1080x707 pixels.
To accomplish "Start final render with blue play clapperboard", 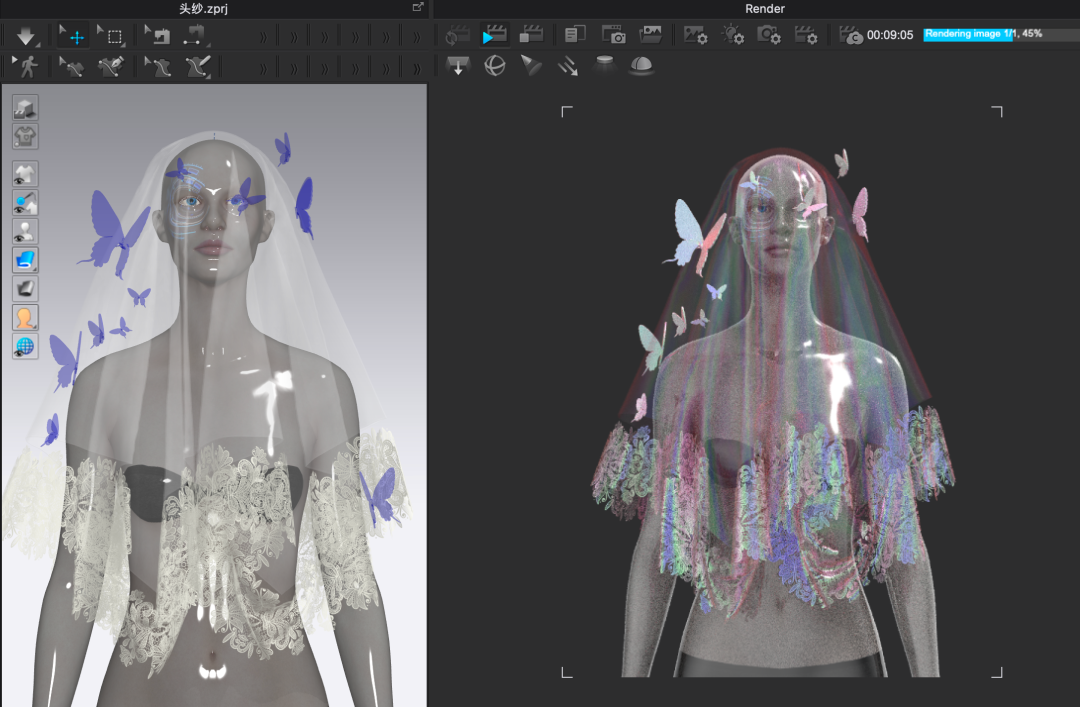I will 494,35.
